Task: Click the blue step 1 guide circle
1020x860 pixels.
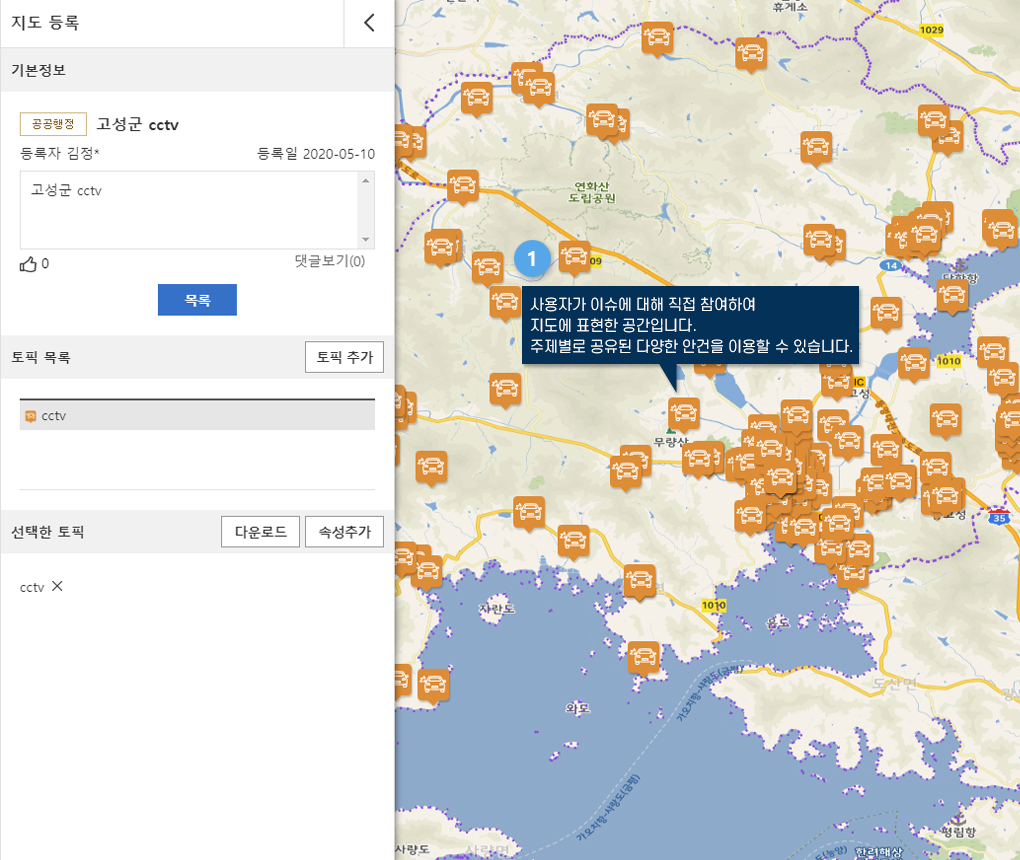Action: point(532,259)
